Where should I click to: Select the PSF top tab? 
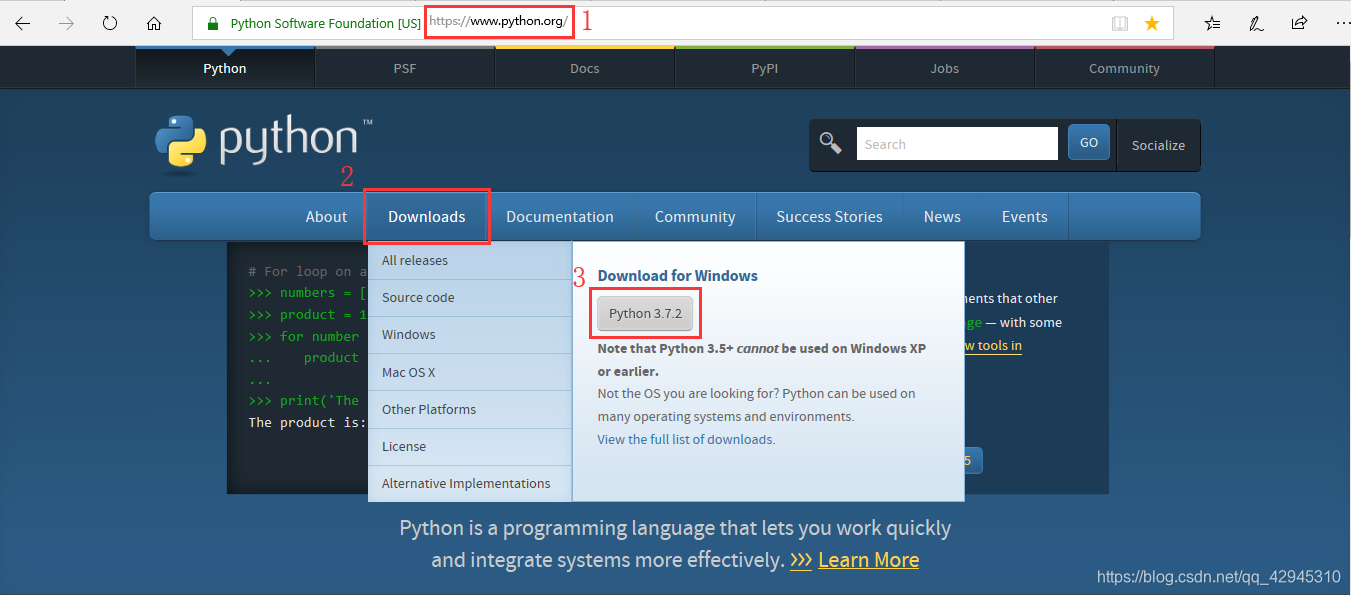click(405, 68)
